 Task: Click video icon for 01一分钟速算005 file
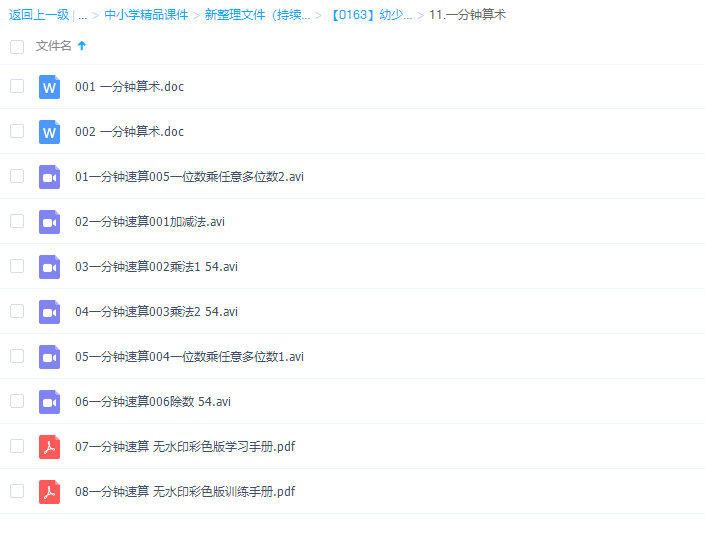point(49,177)
